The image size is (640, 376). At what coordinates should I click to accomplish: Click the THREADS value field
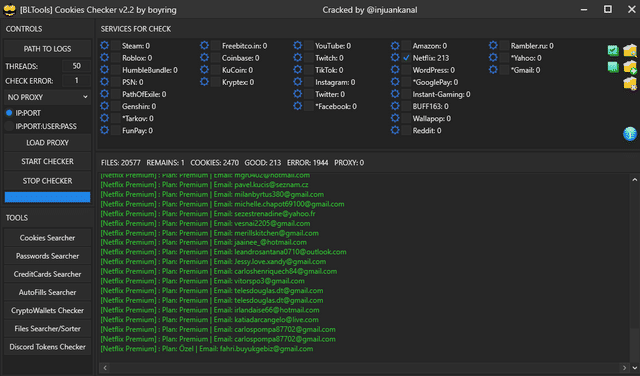[76, 66]
